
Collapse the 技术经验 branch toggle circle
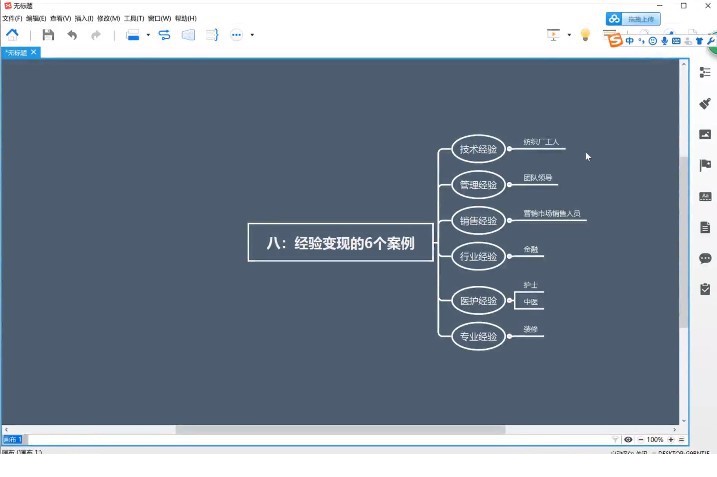(x=509, y=149)
